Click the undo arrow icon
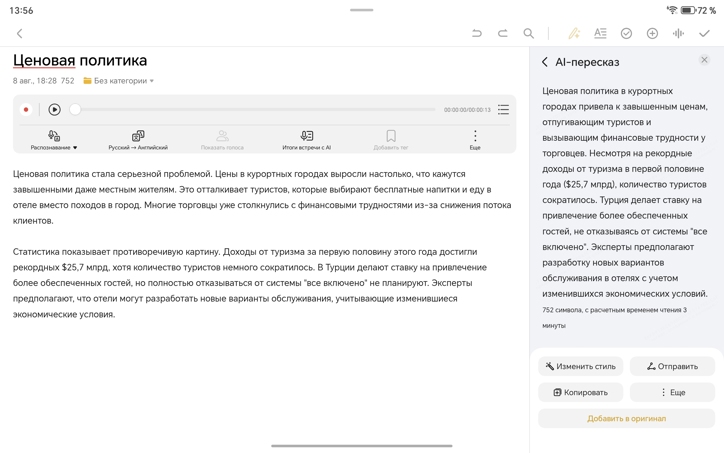This screenshot has width=724, height=453. (x=477, y=34)
